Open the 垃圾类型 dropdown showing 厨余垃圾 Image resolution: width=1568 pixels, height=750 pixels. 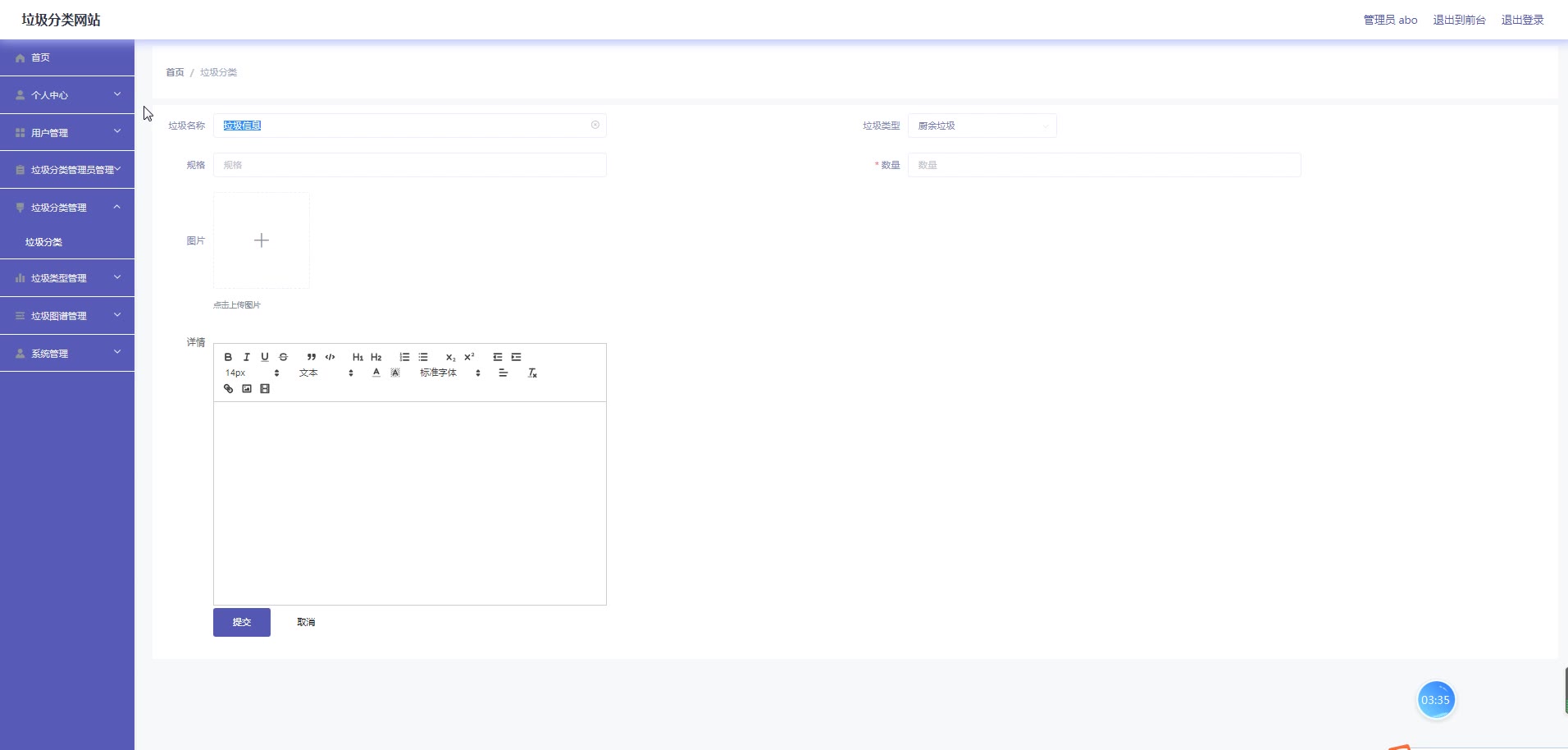[x=982, y=126]
